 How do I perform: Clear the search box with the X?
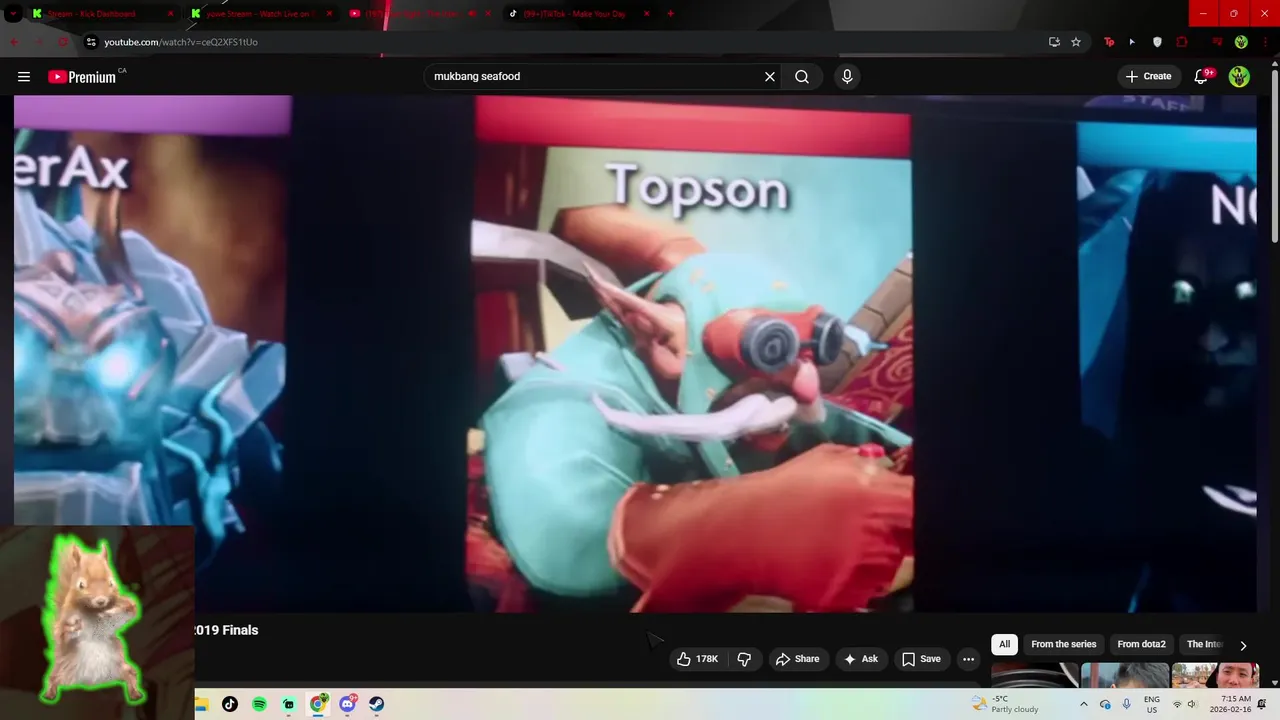(x=770, y=77)
